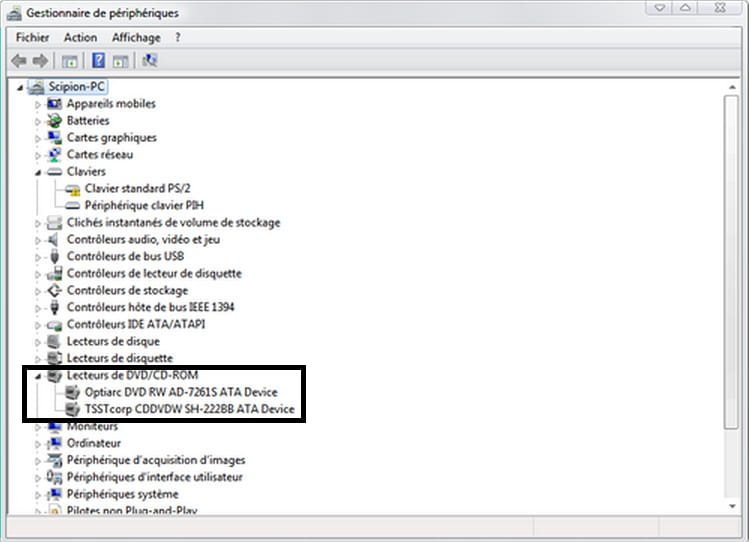Select TSSTcorp CDDVDW SH-222BB ATA Device
Screen dimensions: 749x542
(x=181, y=410)
